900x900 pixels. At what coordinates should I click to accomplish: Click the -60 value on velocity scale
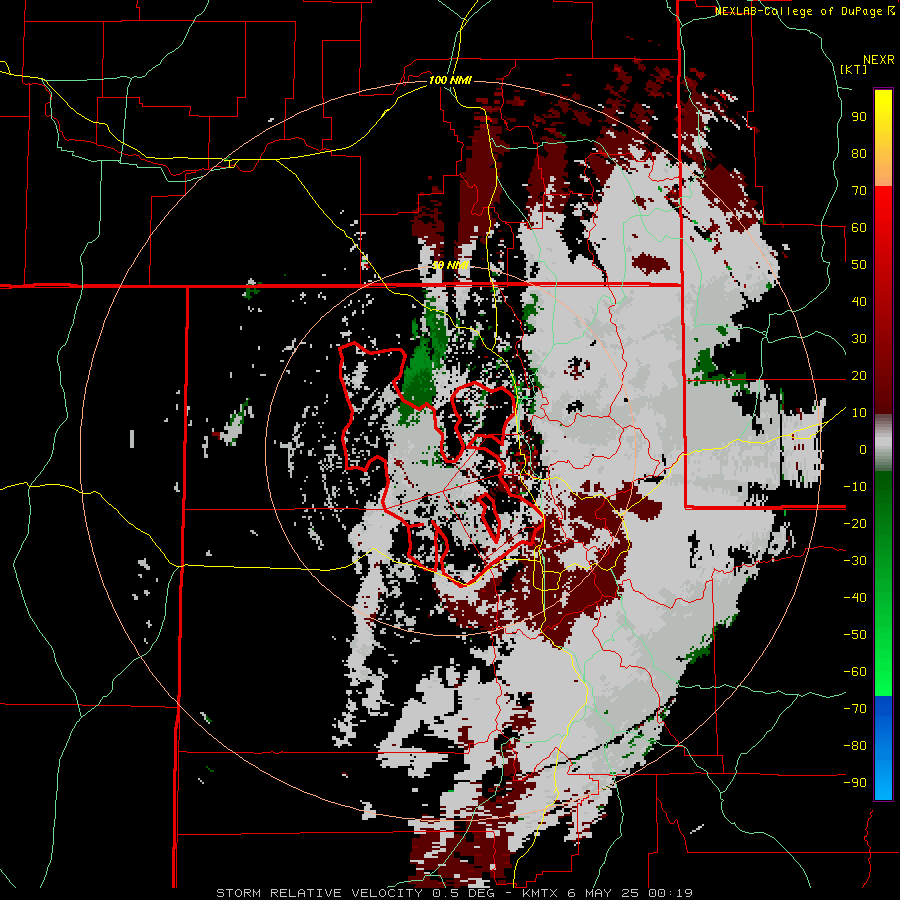pyautogui.click(x=855, y=672)
